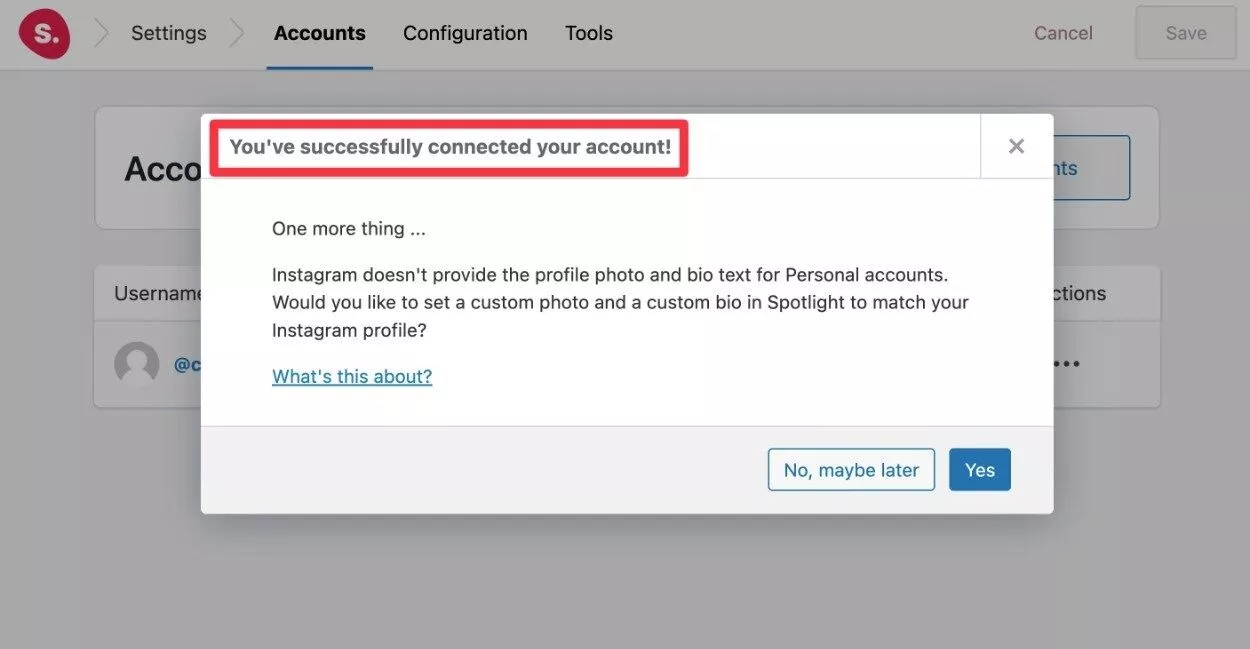Viewport: 1250px width, 649px height.
Task: Click the Username column header
Action: point(159,293)
